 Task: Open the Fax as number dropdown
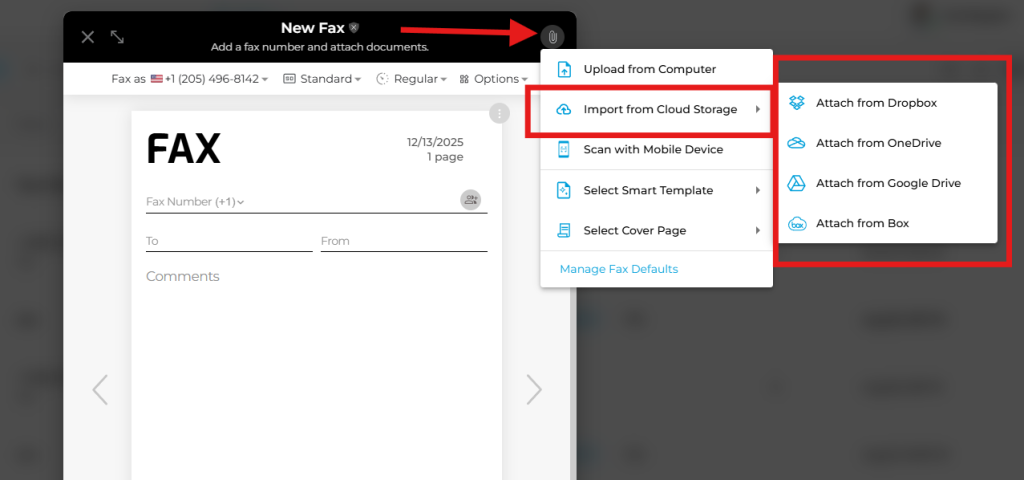190,79
